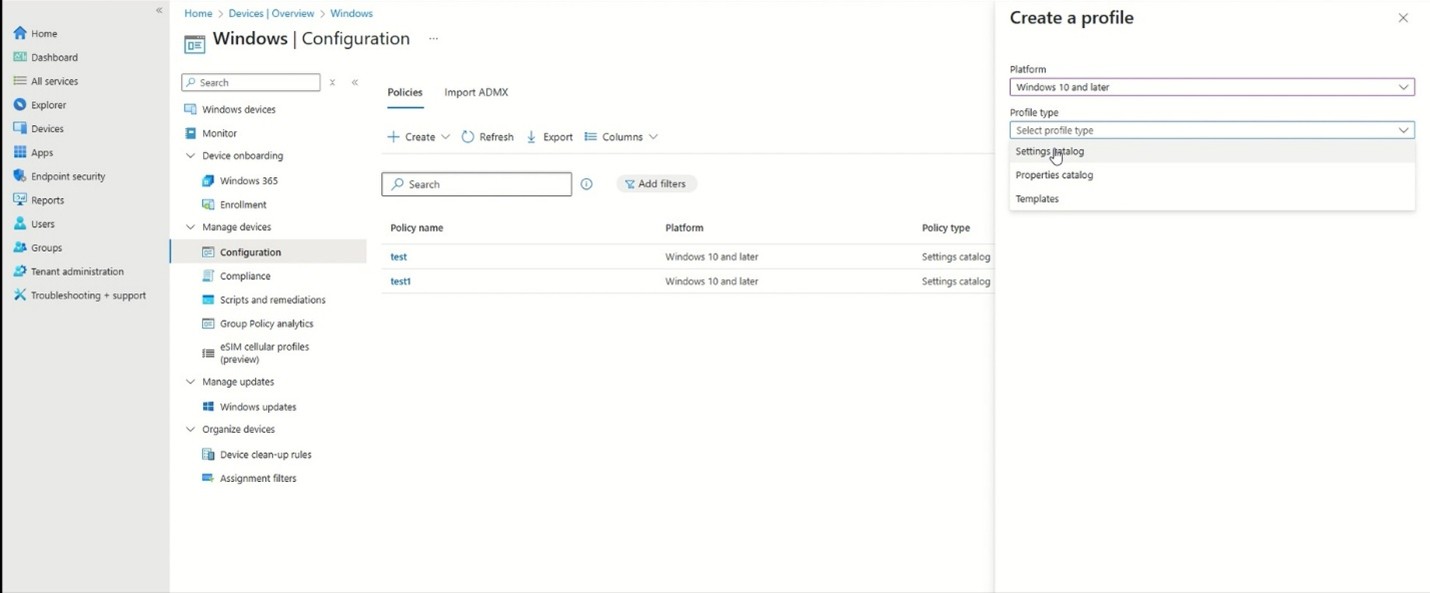
Task: Click the info icon beside search
Action: coord(587,184)
